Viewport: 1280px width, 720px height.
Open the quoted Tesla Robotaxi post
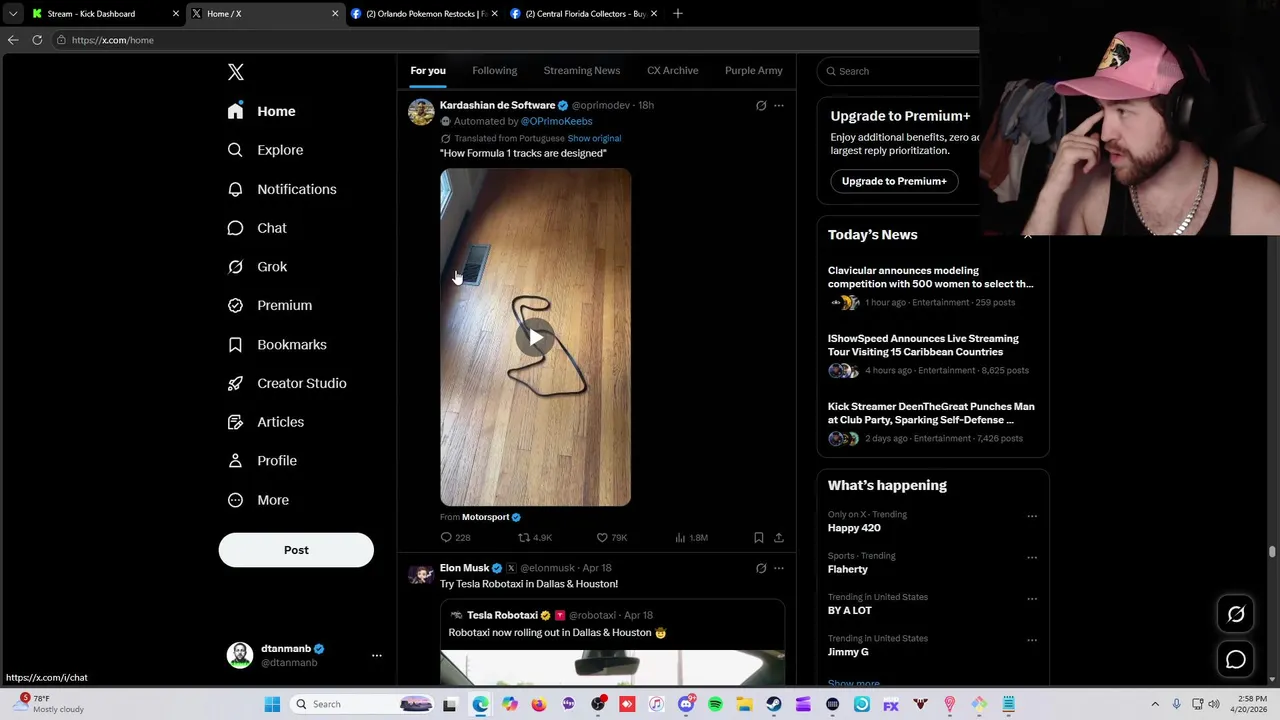pos(612,642)
